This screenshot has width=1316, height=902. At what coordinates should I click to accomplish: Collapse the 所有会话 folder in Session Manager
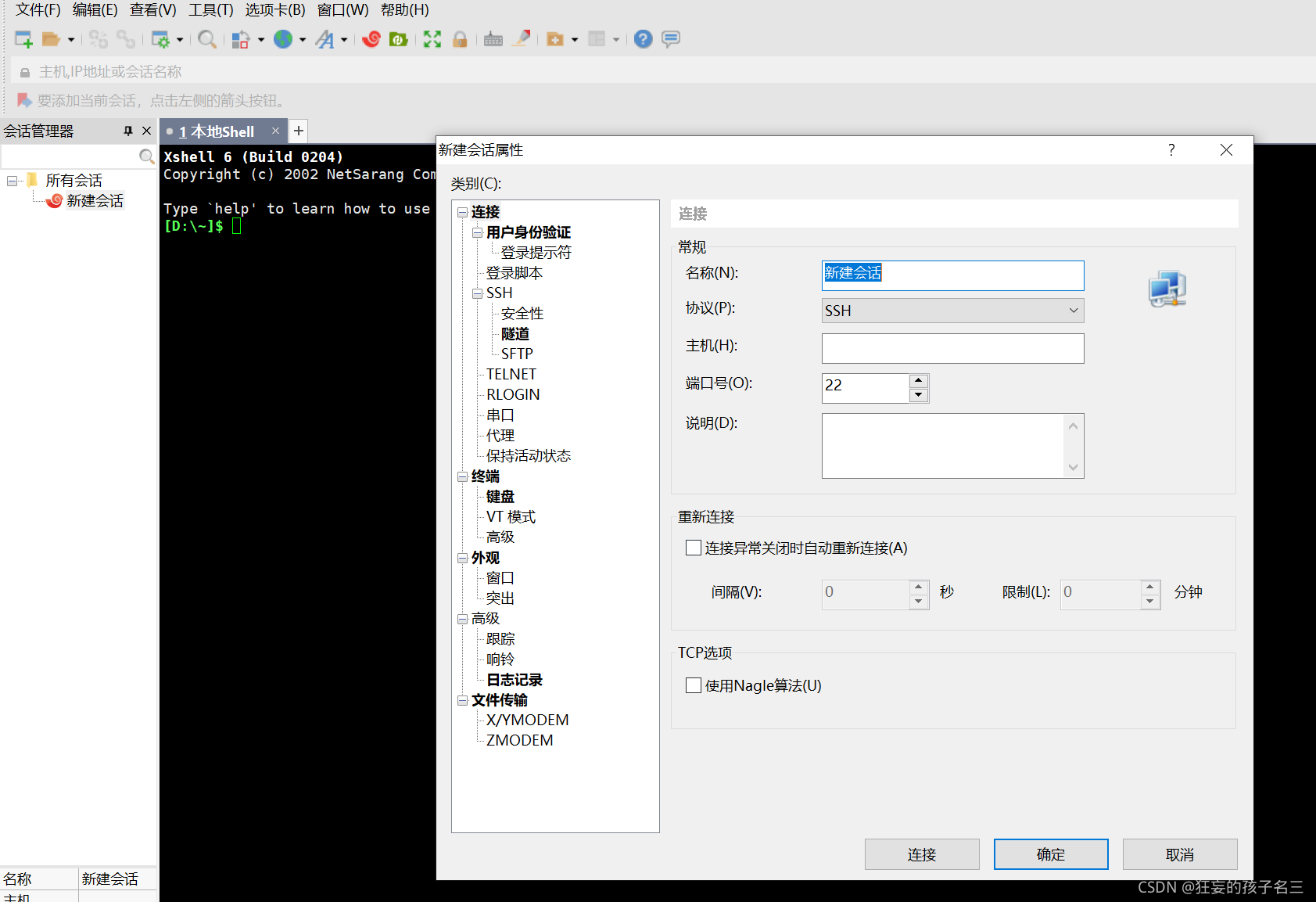point(13,181)
